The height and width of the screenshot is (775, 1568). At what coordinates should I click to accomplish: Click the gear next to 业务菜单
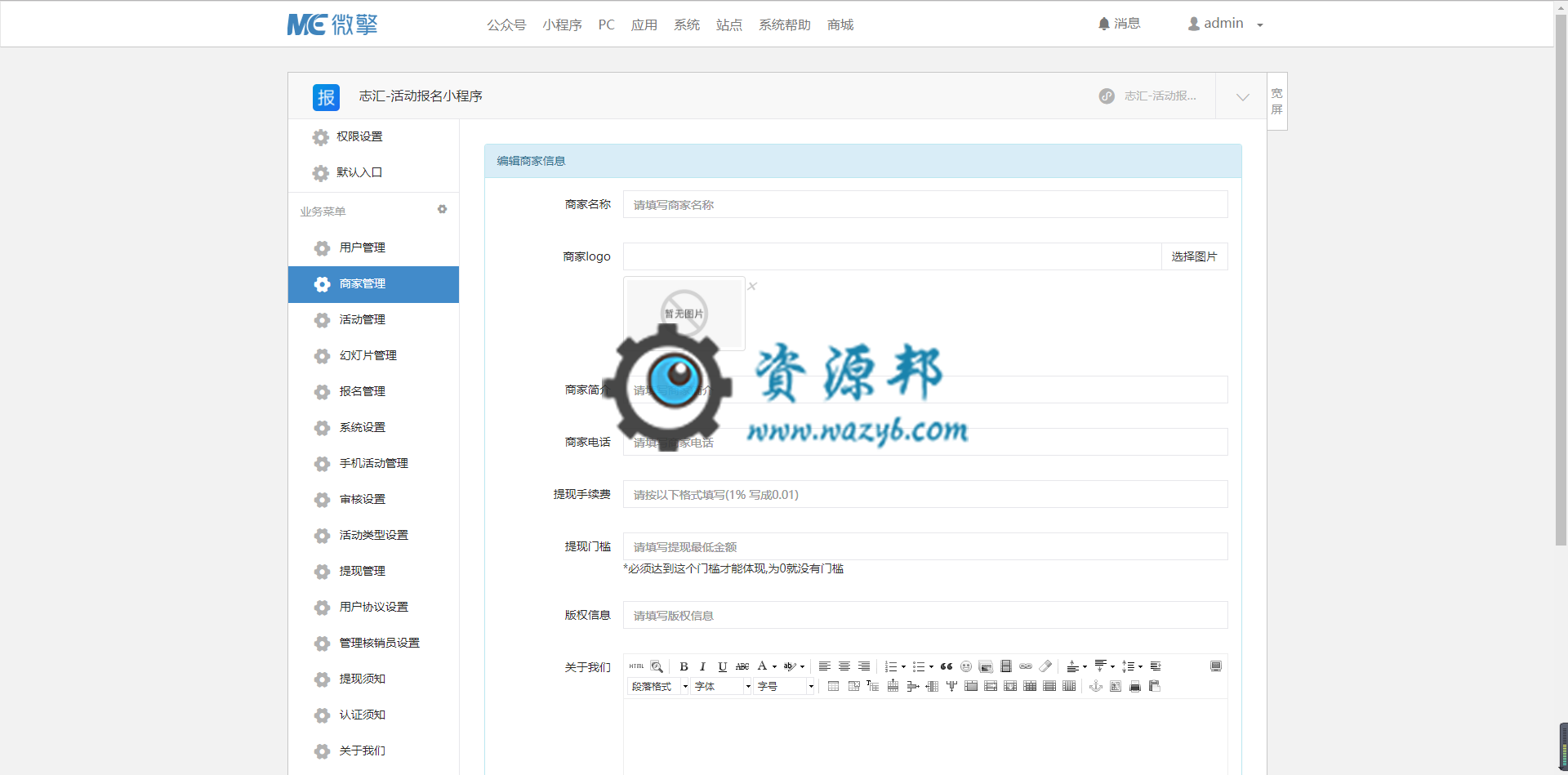pos(442,209)
